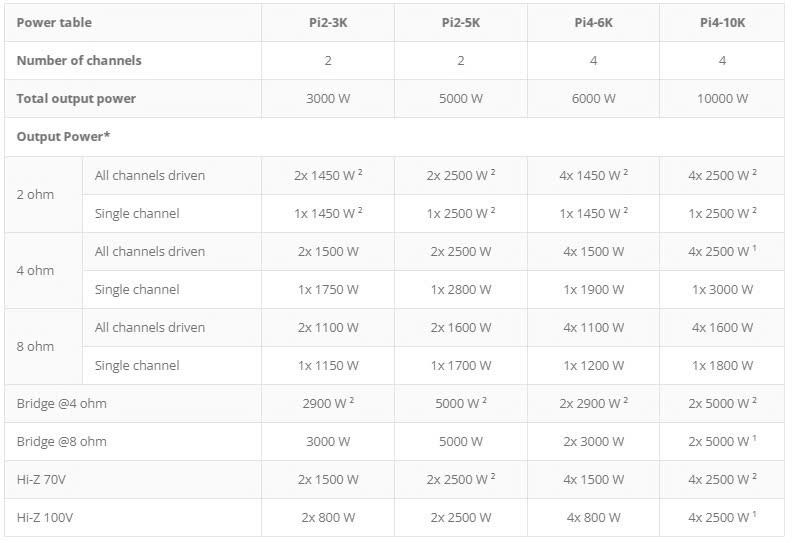Viewport: 793px width, 543px height.
Task: Click the 1x 1800 W cell
Action: coord(722,365)
